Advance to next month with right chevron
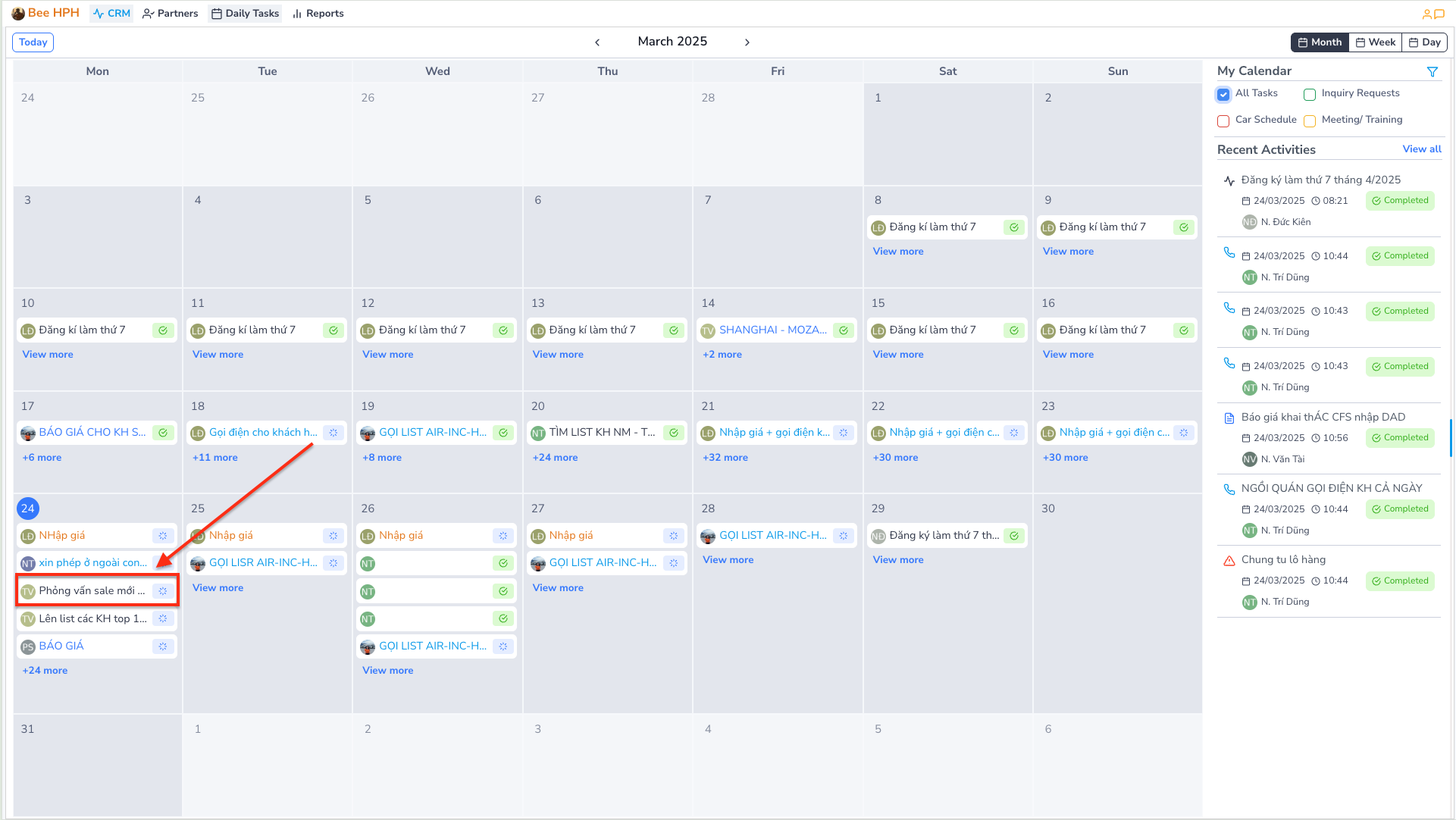The image size is (1456, 820). point(747,42)
